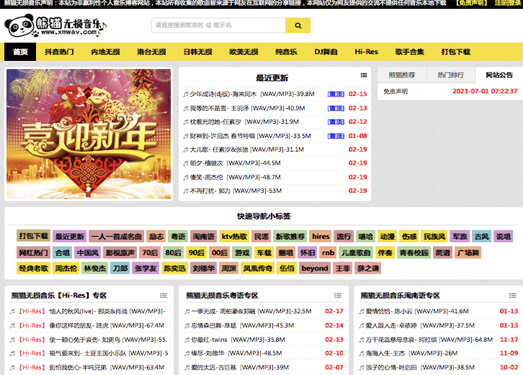Click the panda logo at top left
The width and height of the screenshot is (523, 375).
coord(55,26)
